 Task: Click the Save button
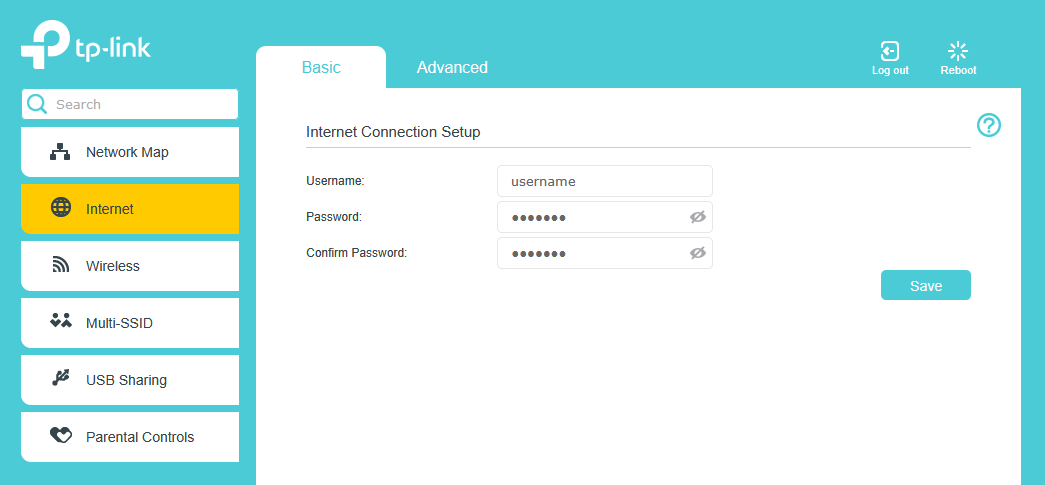point(926,285)
